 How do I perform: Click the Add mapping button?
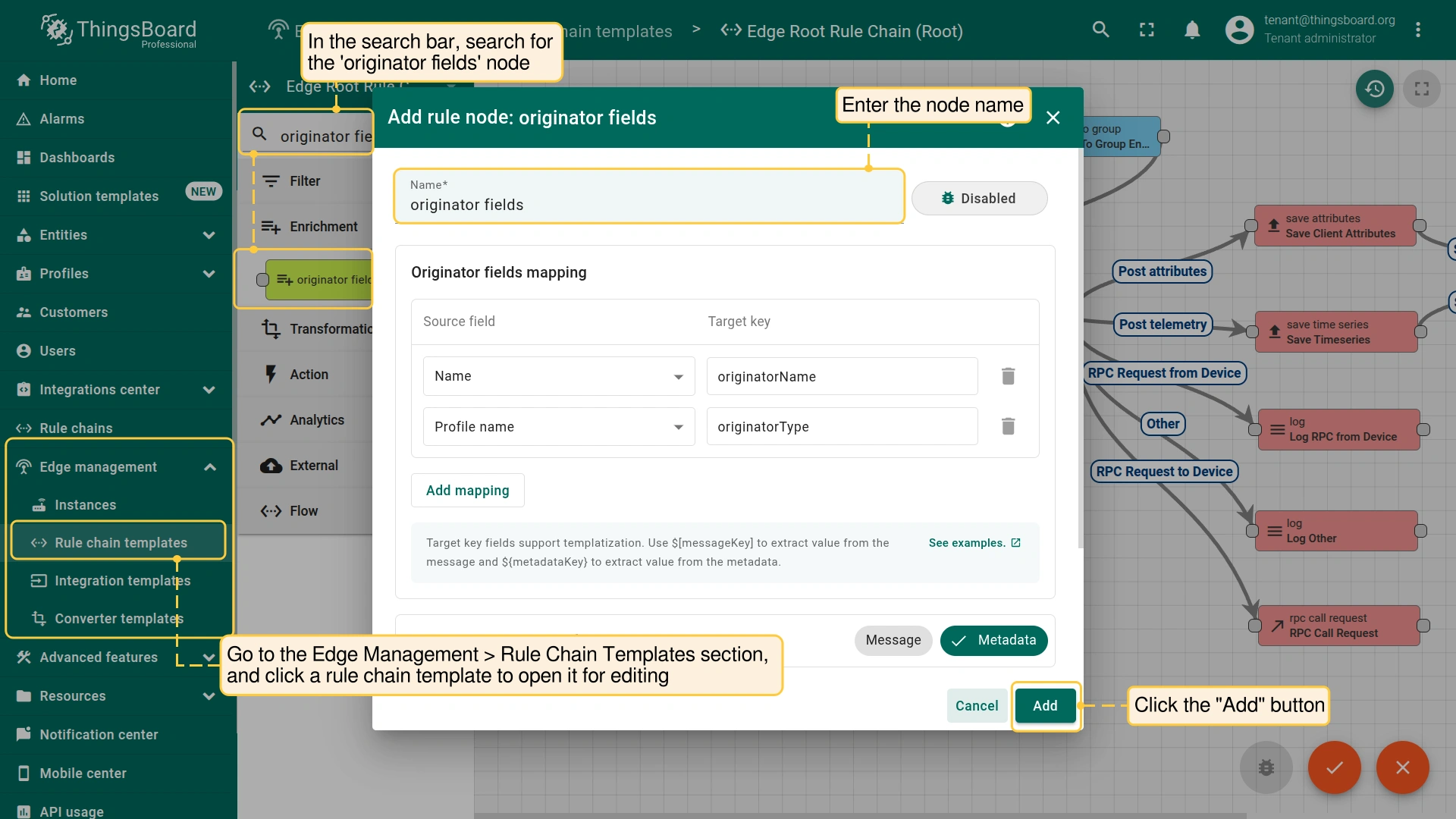(467, 491)
